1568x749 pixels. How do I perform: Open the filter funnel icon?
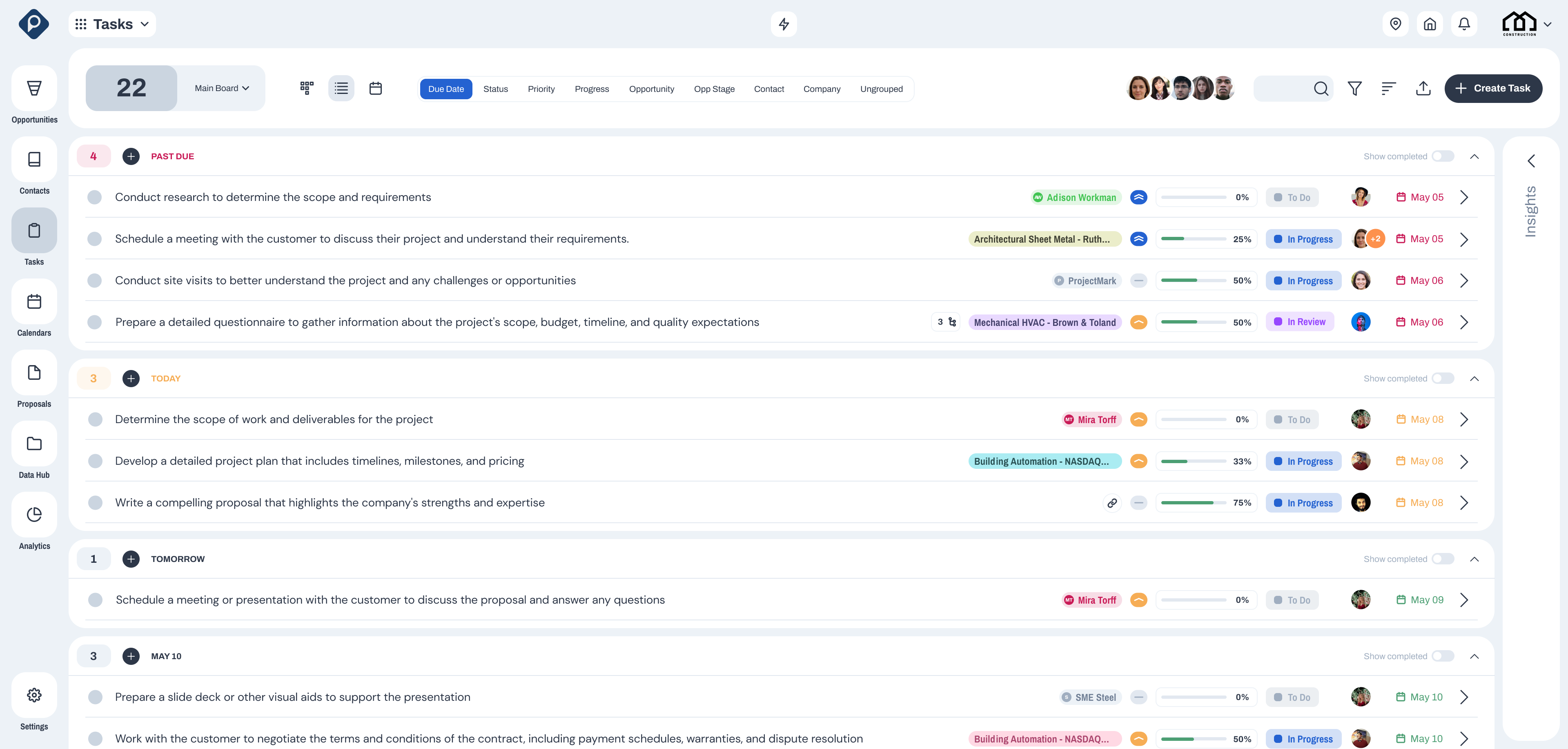click(x=1354, y=89)
